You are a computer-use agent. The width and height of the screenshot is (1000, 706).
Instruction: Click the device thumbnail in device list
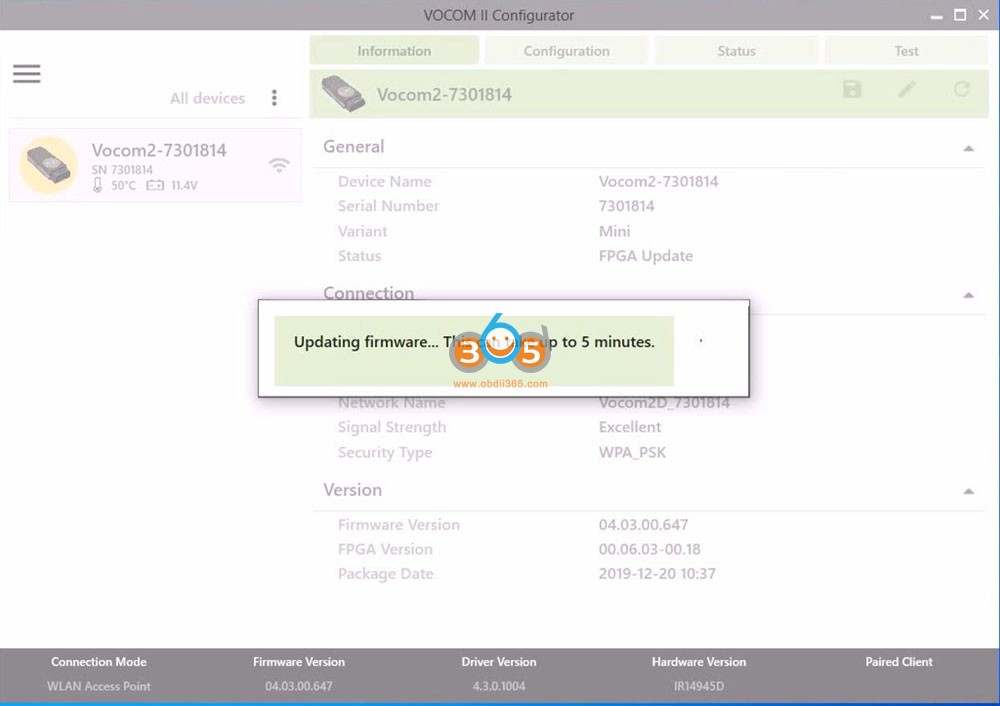point(49,165)
